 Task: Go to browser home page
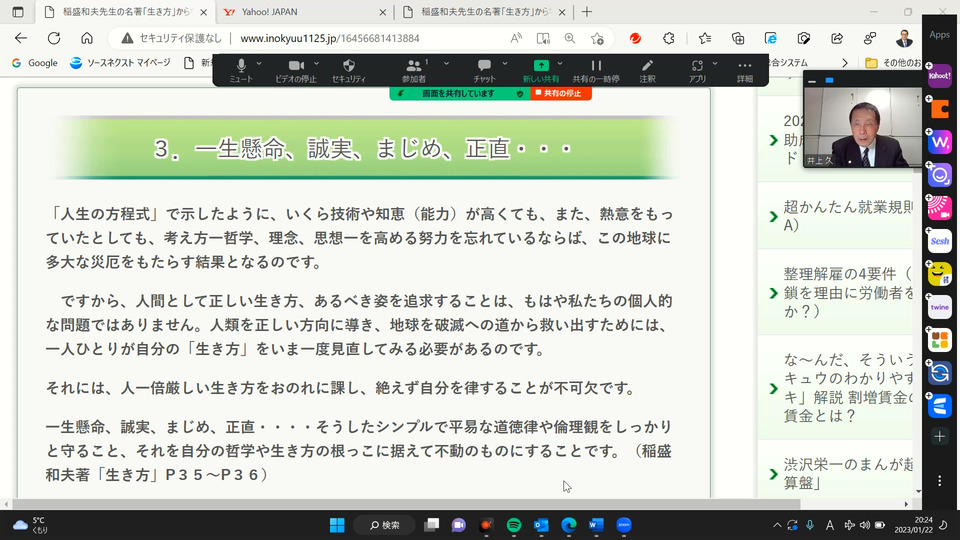(87, 38)
